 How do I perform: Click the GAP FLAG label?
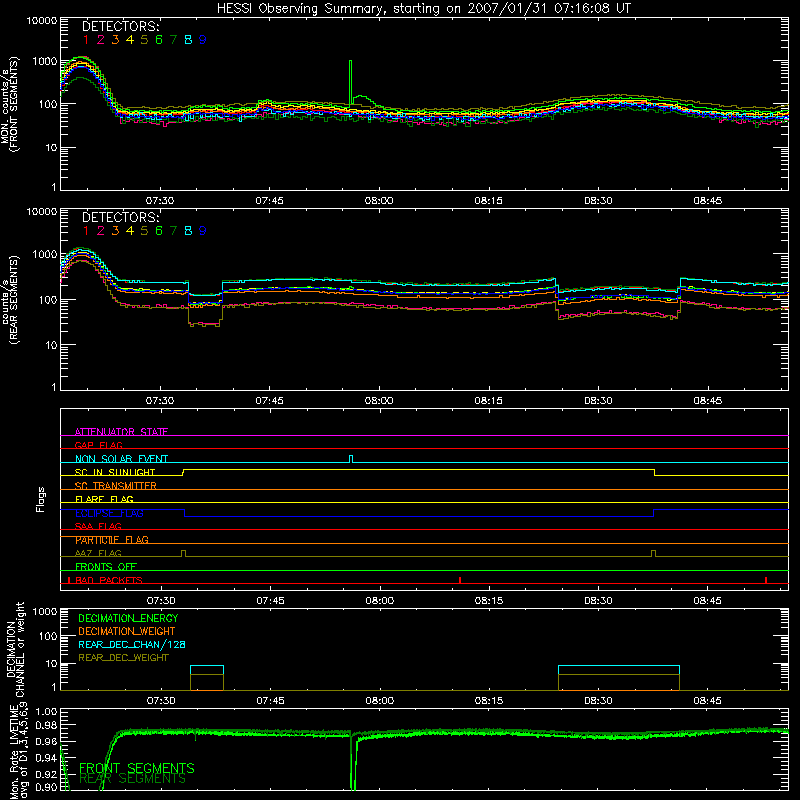[98, 445]
